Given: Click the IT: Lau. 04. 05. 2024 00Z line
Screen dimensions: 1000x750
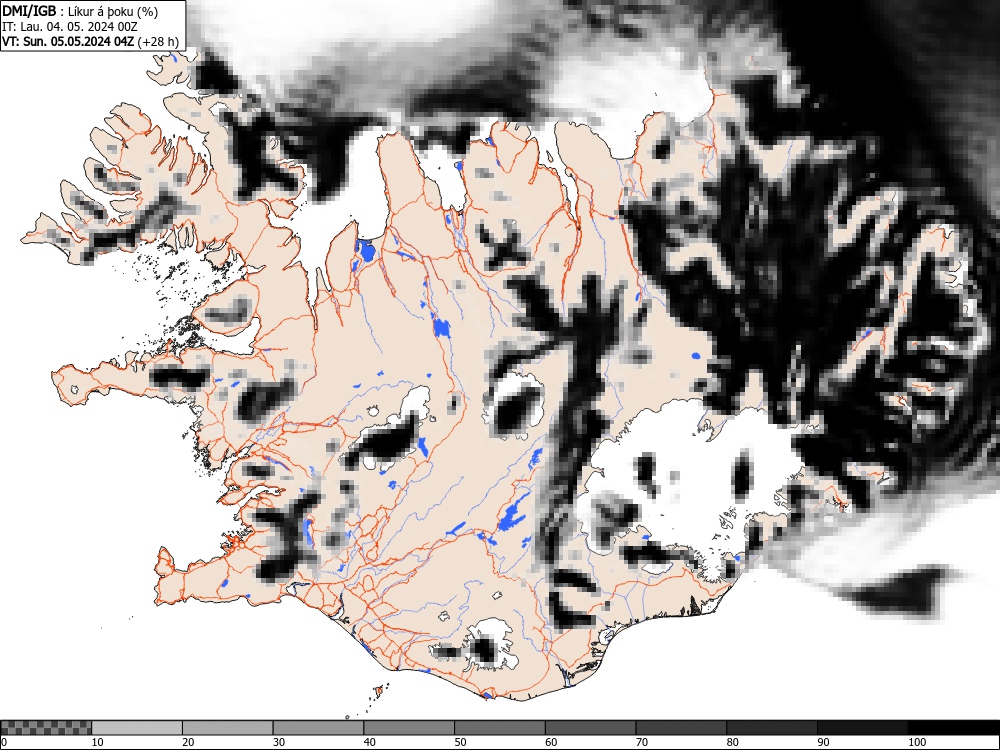Looking at the screenshot, I should click(x=70, y=27).
